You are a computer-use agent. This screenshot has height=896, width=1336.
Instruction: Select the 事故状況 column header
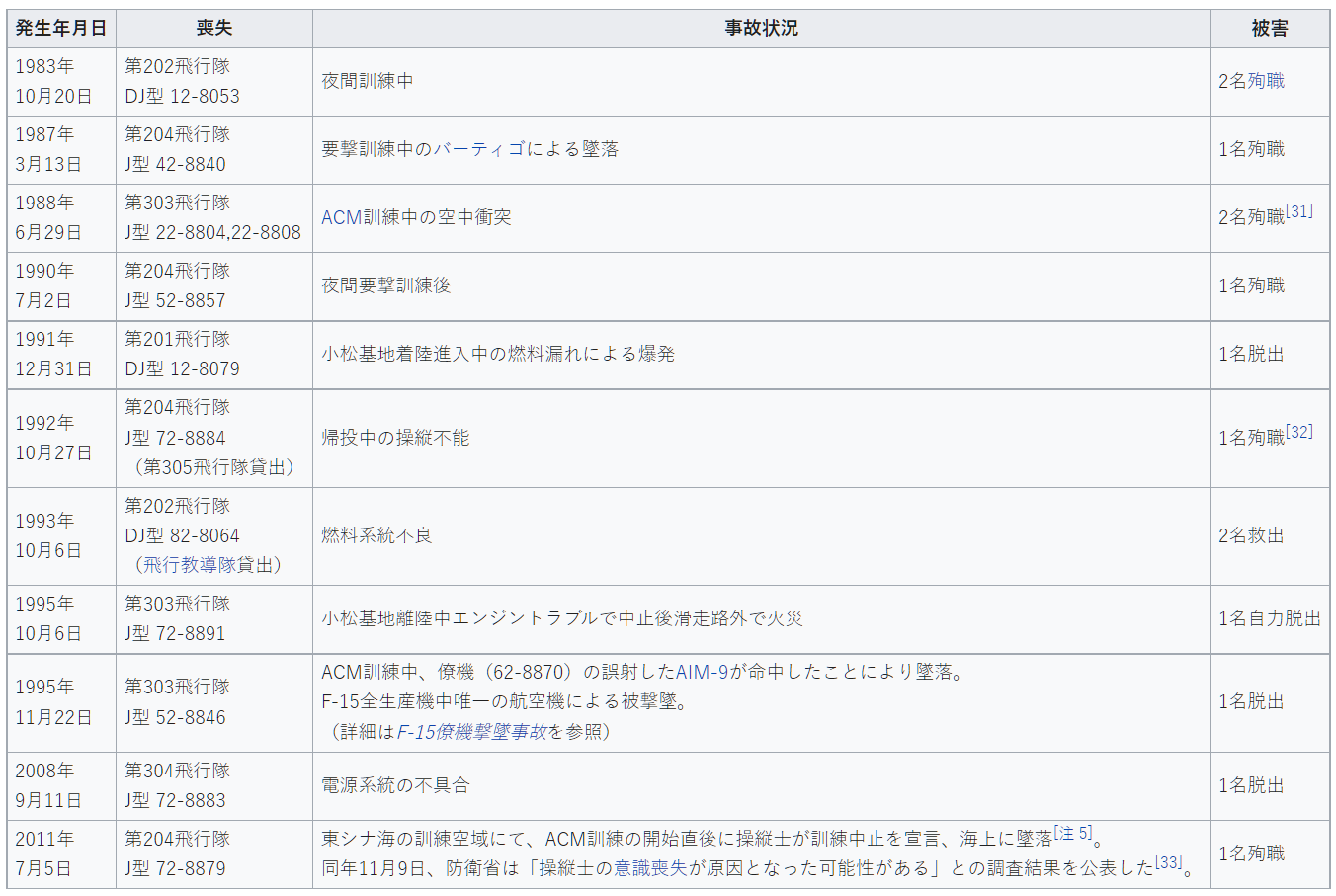(761, 29)
